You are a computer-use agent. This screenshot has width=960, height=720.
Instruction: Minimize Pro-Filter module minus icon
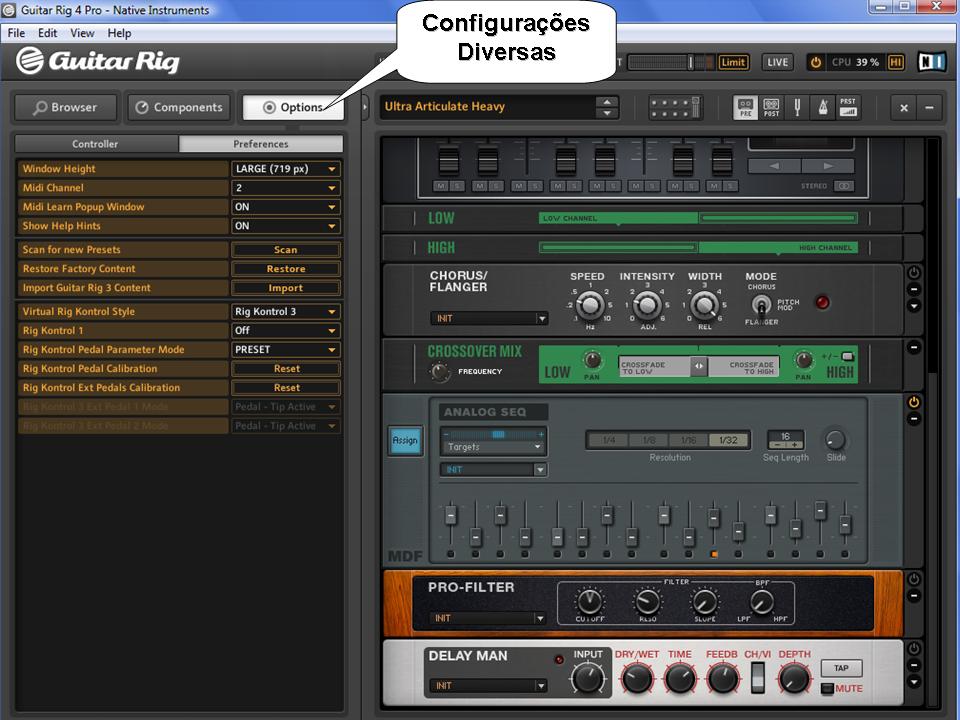913,595
